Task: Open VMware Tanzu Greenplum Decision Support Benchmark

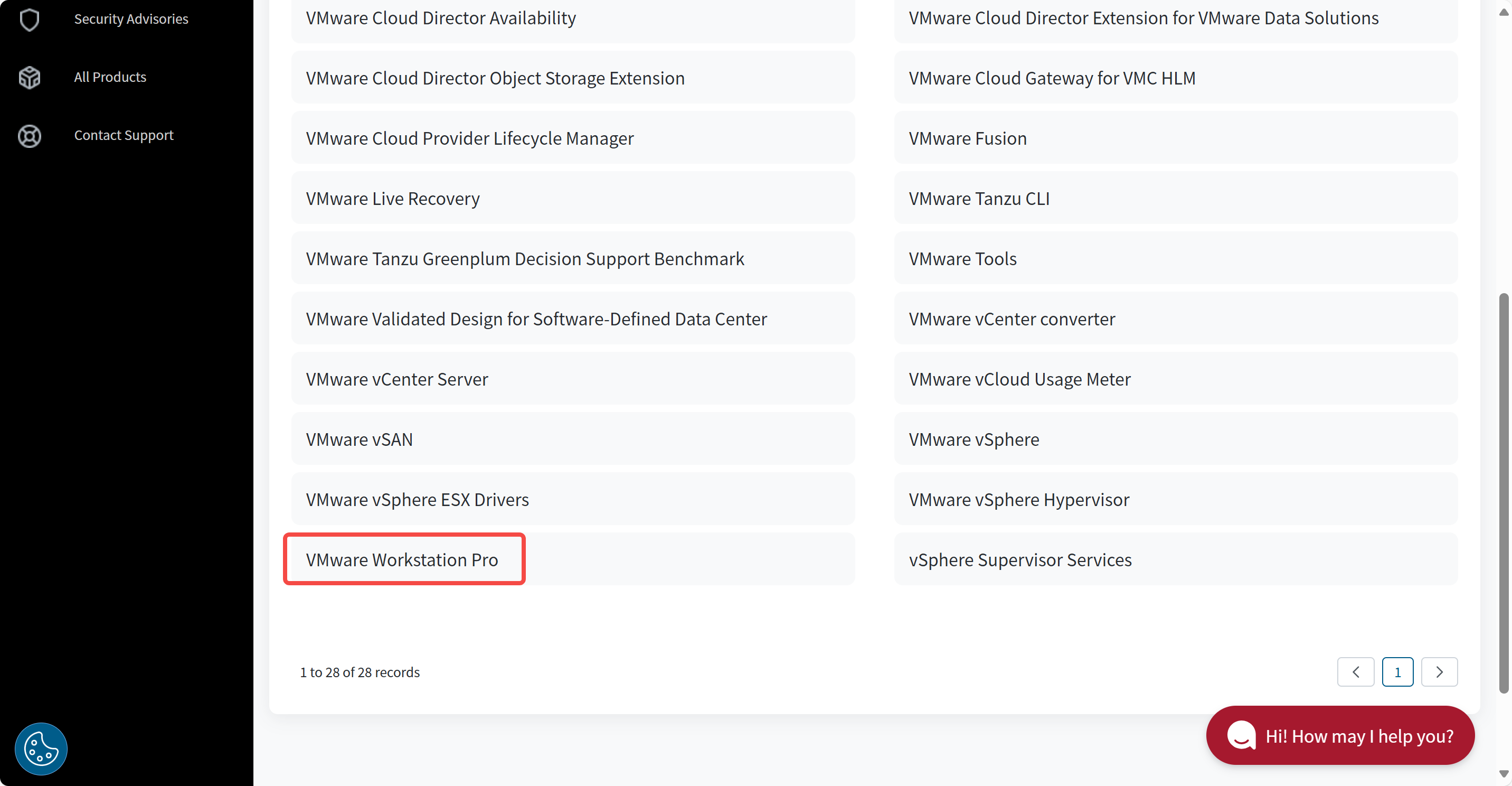Action: 573,258
